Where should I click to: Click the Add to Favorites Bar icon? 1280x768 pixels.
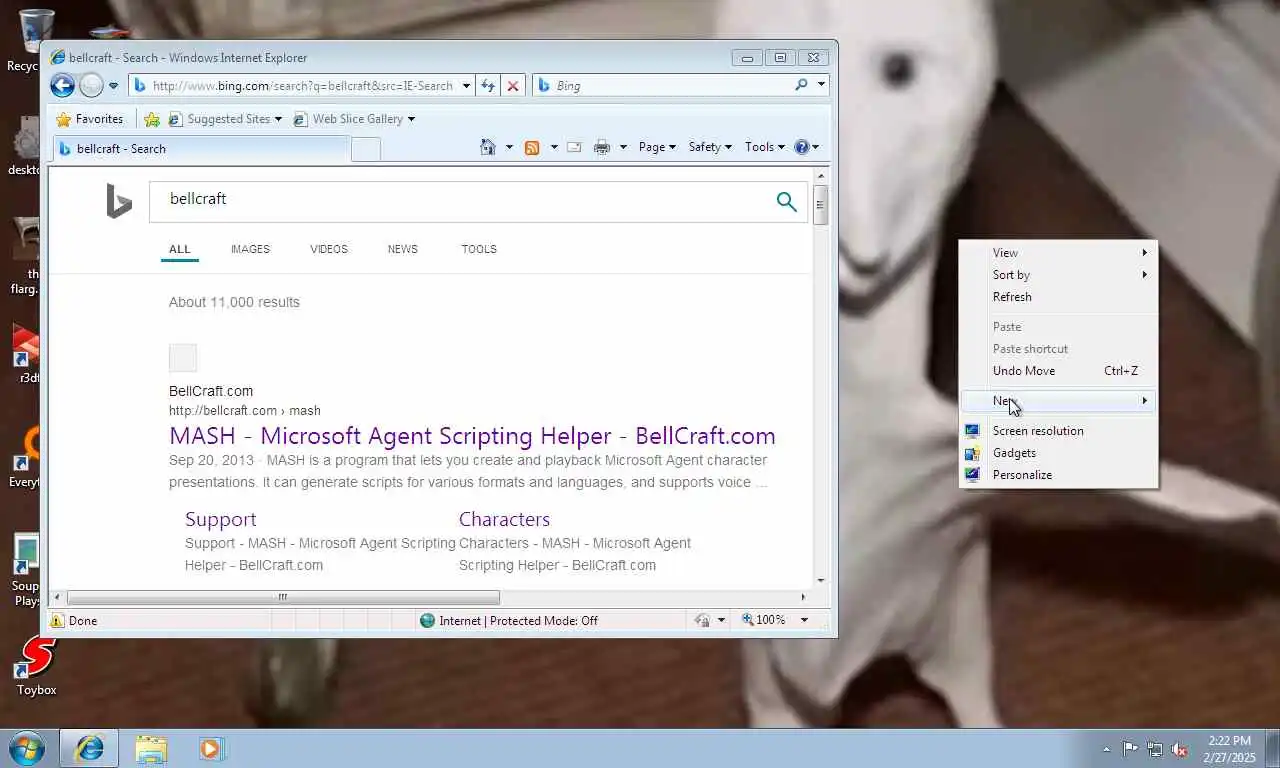point(152,119)
